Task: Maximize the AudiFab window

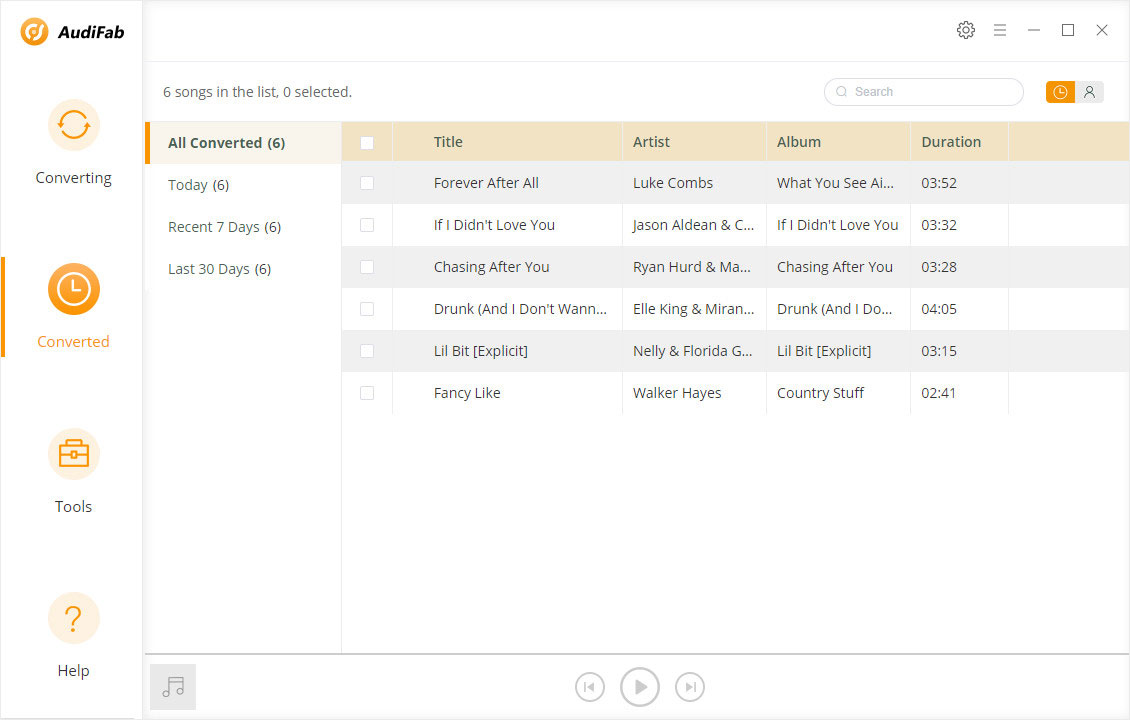Action: (1068, 30)
